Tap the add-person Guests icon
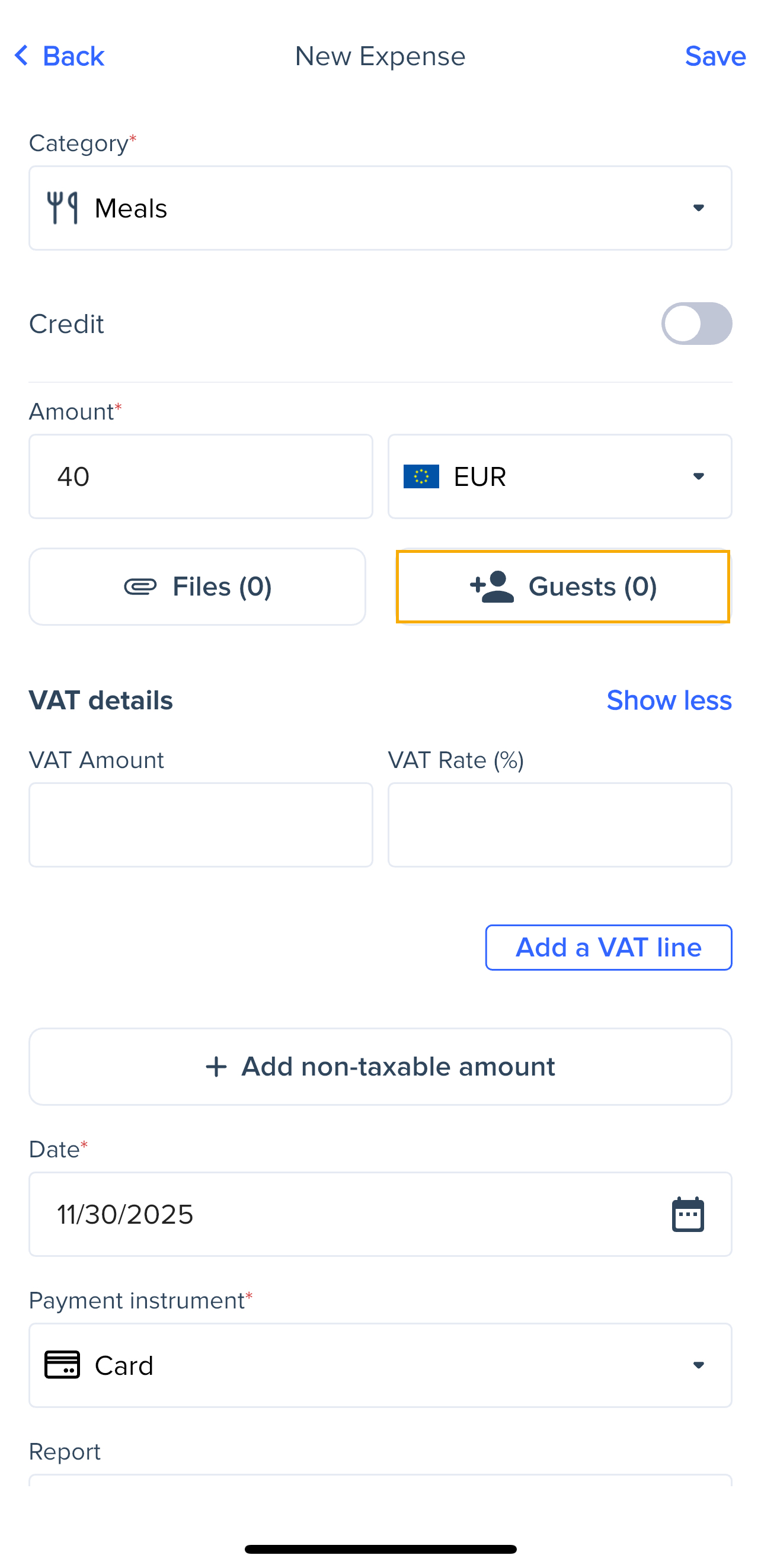Screen dimensions: 761x1568 [492, 587]
